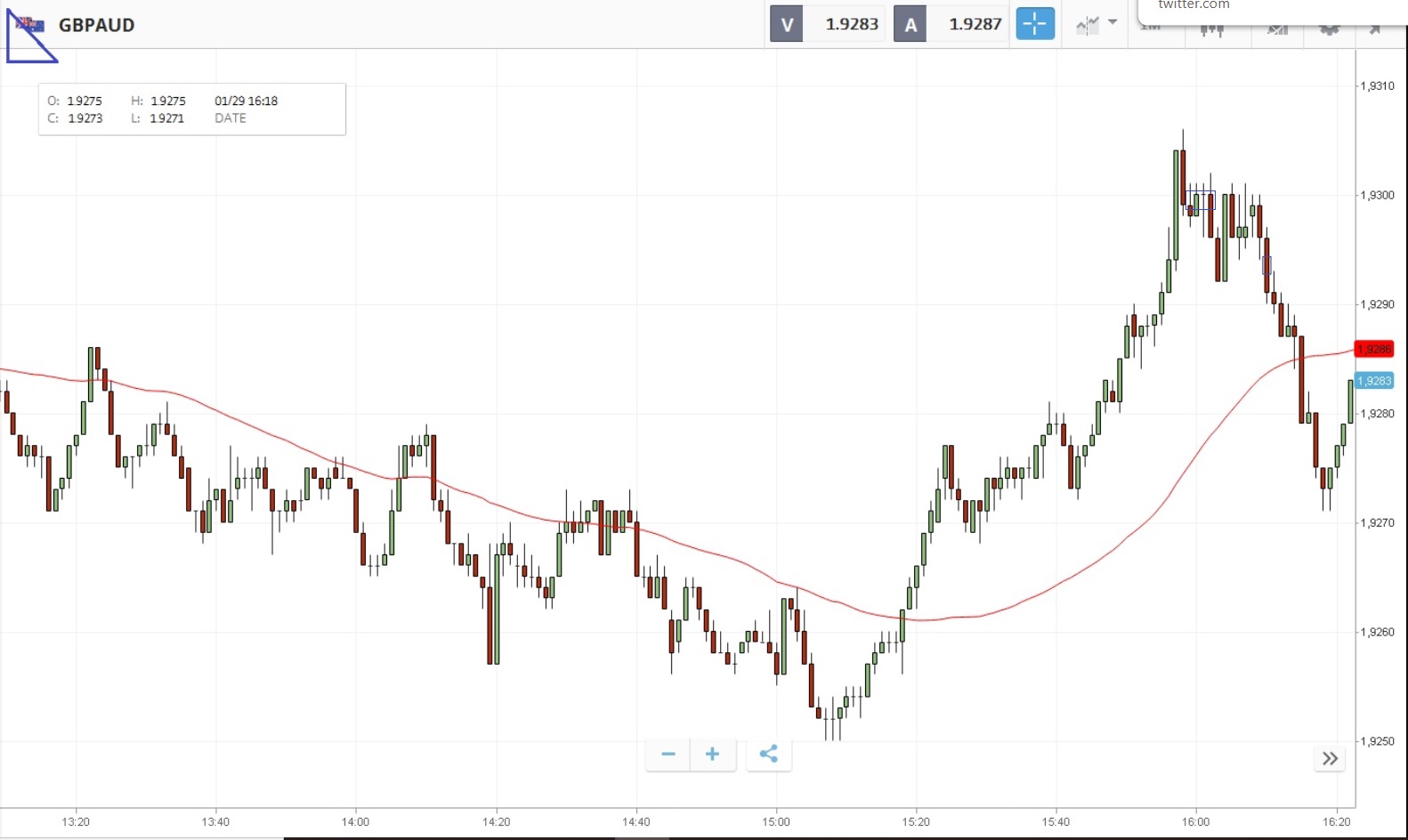
Task: Click the close value 1.9273
Action: coord(85,117)
